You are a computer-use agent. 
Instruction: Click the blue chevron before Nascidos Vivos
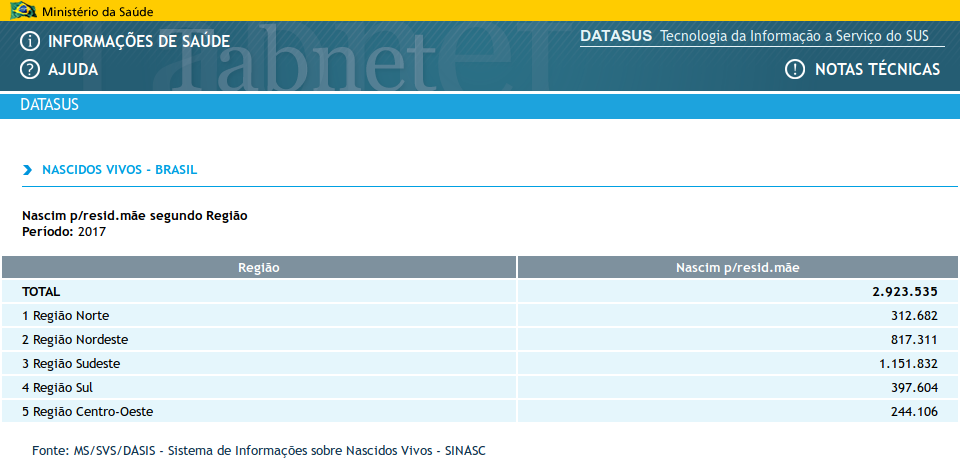coord(27,171)
